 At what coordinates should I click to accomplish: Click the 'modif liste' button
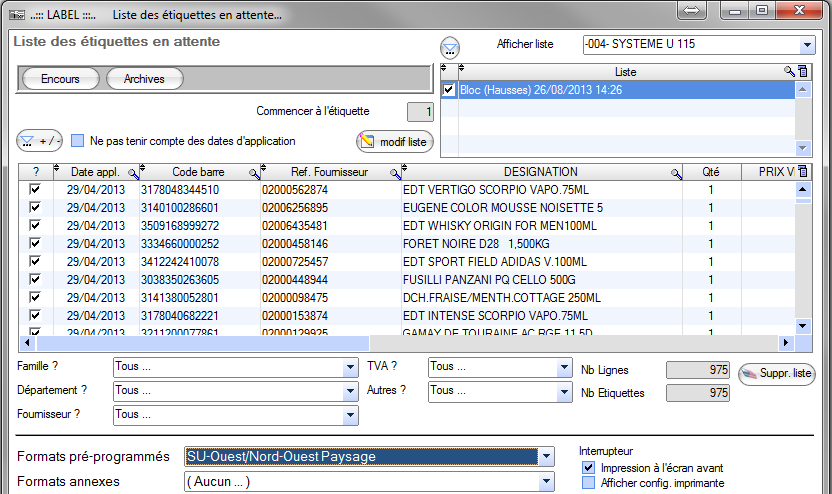point(394,142)
